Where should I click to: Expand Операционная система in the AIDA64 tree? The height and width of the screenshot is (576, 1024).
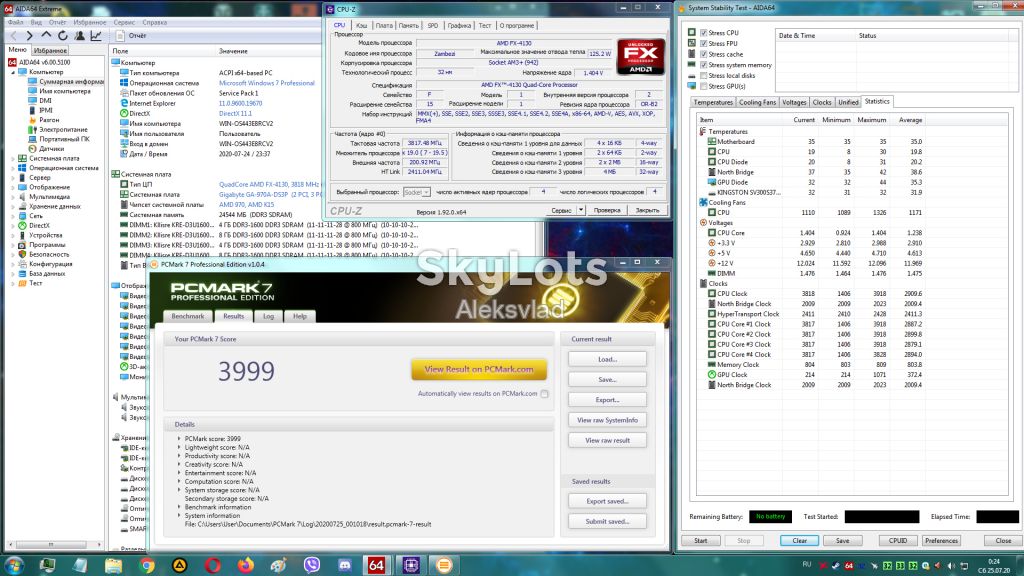pos(13,168)
